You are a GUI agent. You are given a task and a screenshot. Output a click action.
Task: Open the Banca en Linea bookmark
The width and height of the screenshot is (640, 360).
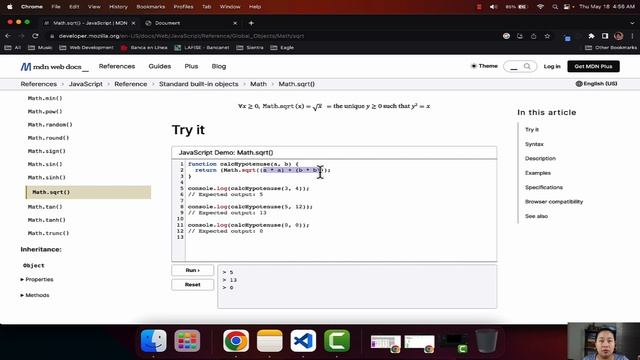coord(144,48)
